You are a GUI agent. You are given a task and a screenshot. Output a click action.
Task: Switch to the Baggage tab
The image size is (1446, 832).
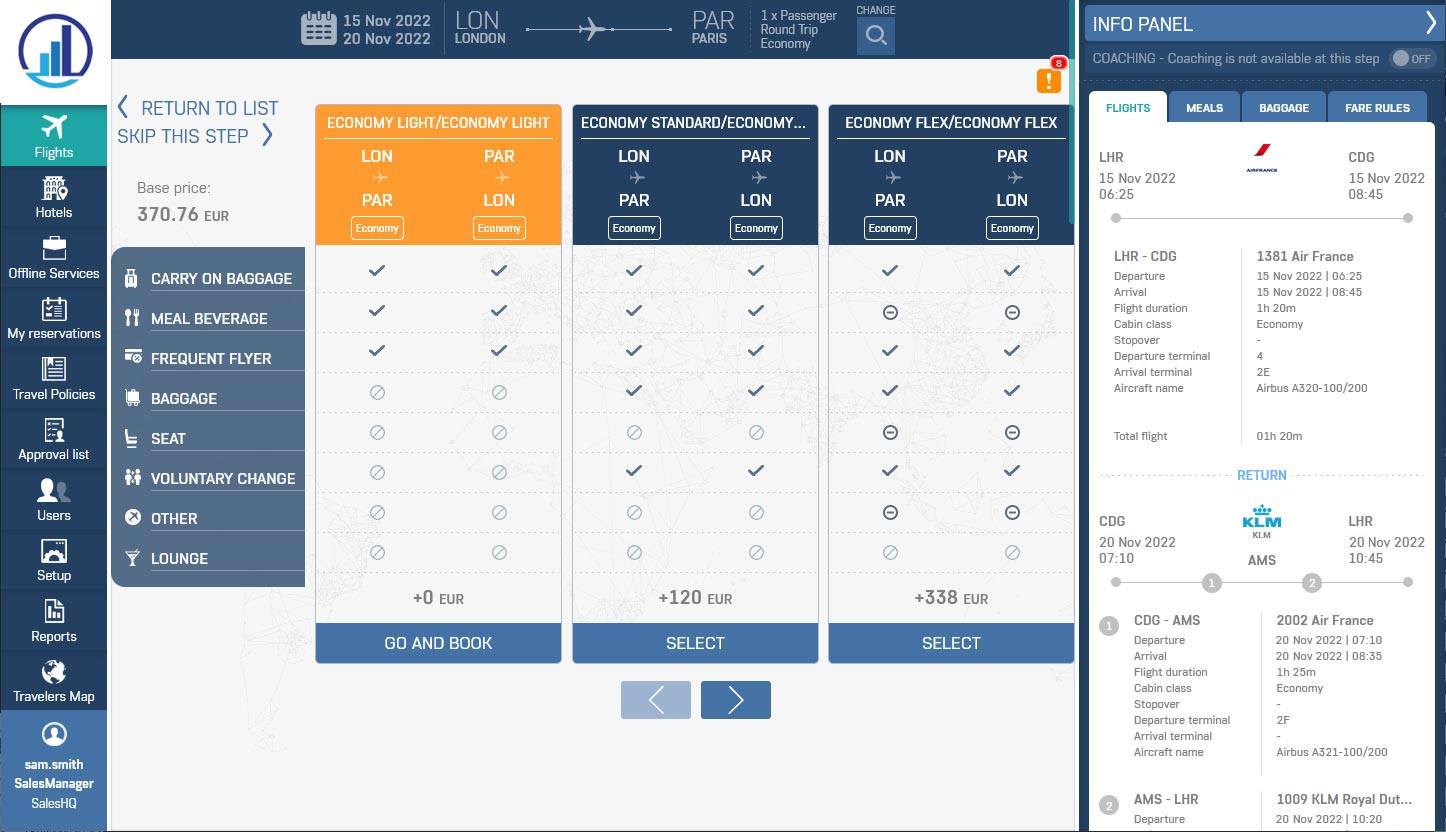pos(1283,108)
